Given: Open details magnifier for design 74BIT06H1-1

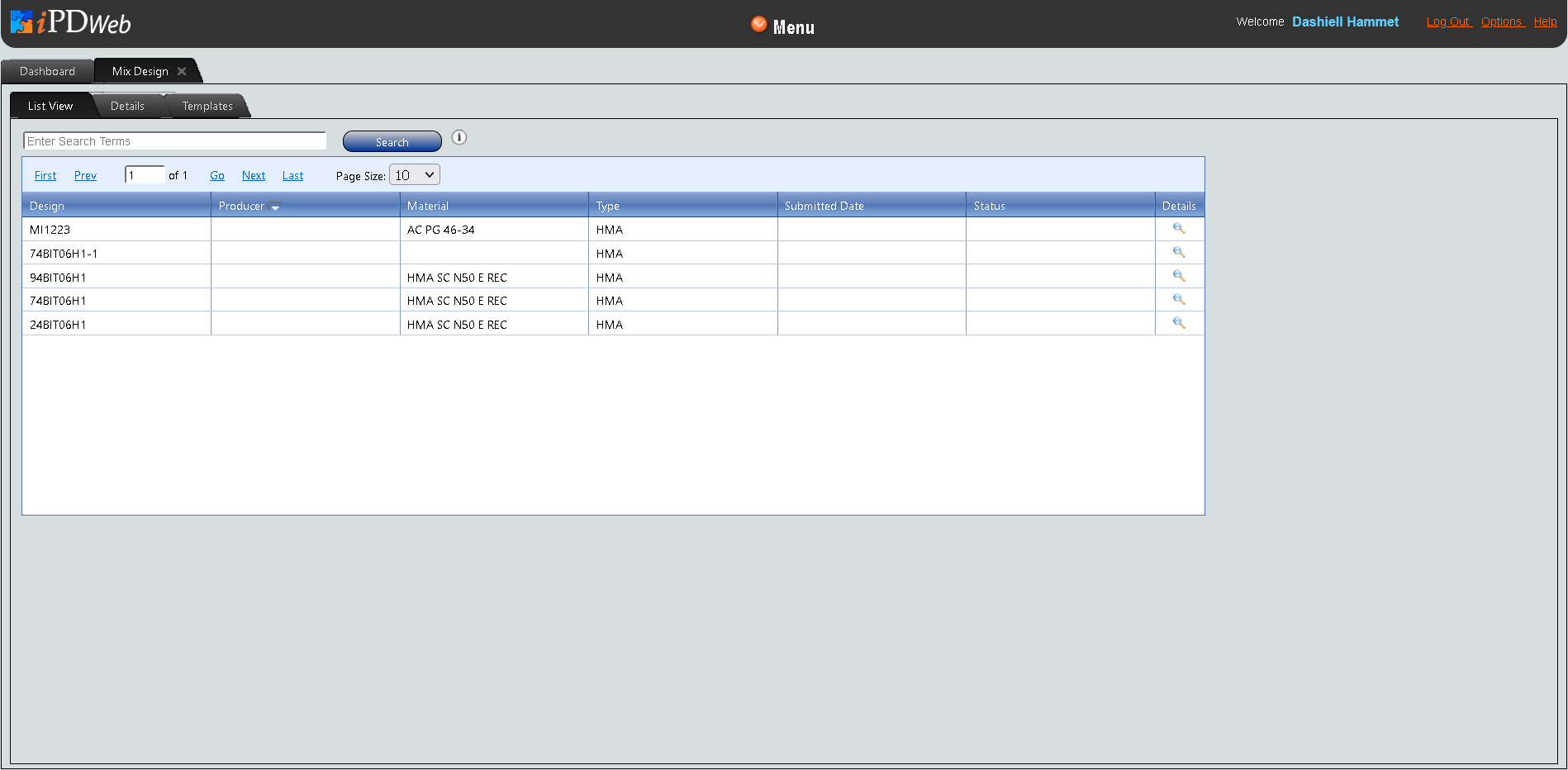Looking at the screenshot, I should point(1179,253).
